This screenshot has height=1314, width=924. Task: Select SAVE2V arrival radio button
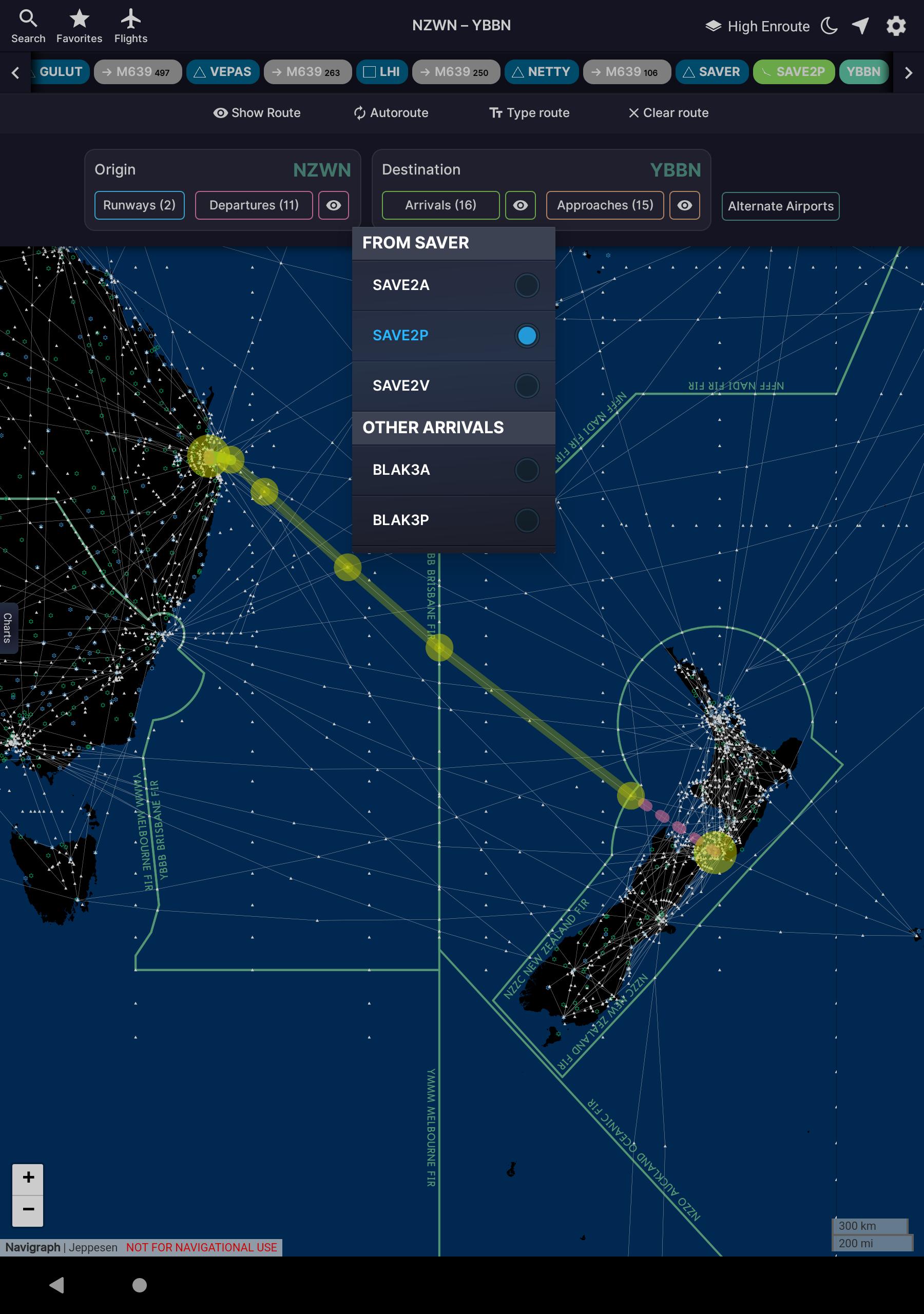(527, 385)
